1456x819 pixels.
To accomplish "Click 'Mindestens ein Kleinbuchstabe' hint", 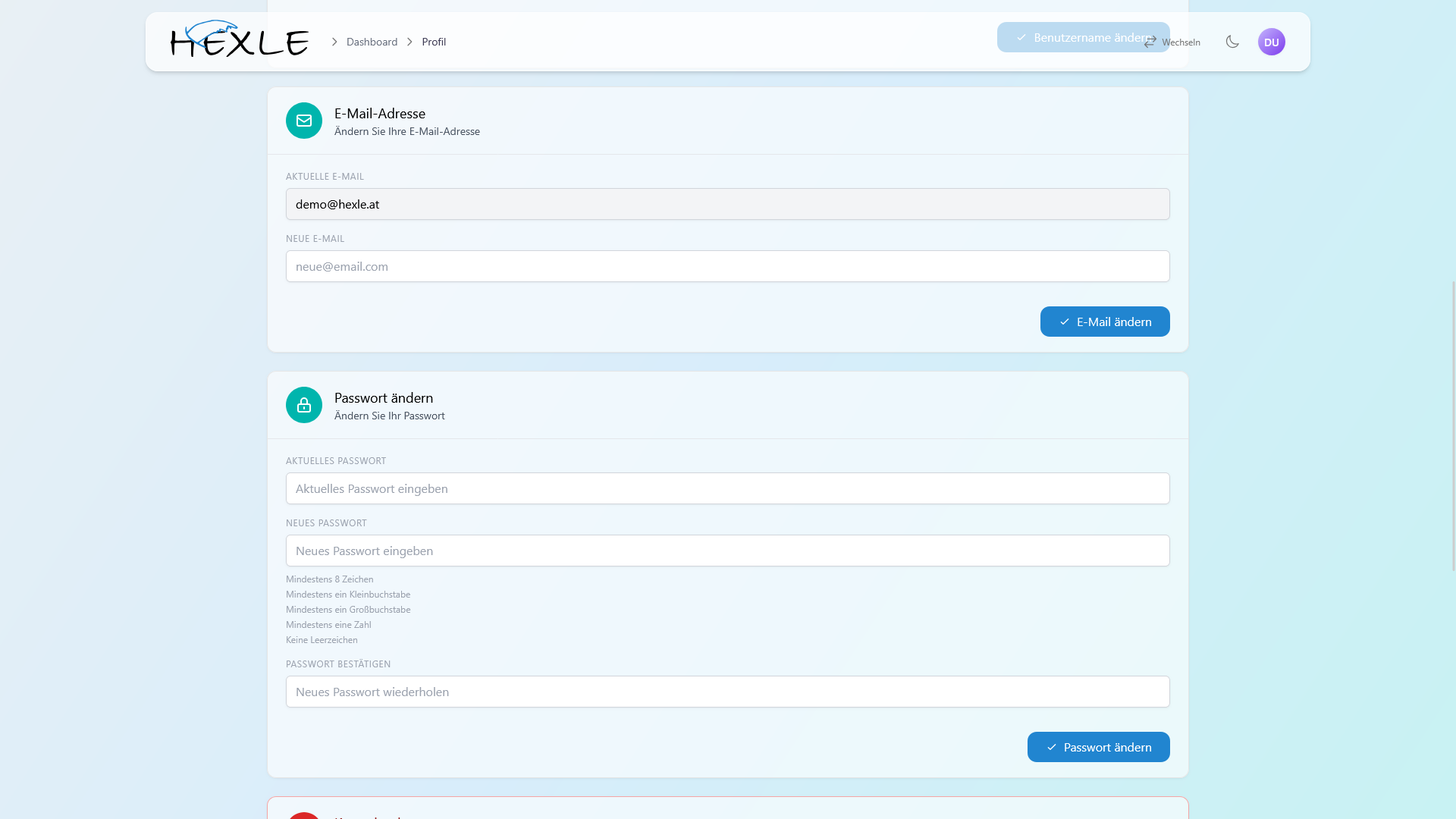I will point(348,594).
